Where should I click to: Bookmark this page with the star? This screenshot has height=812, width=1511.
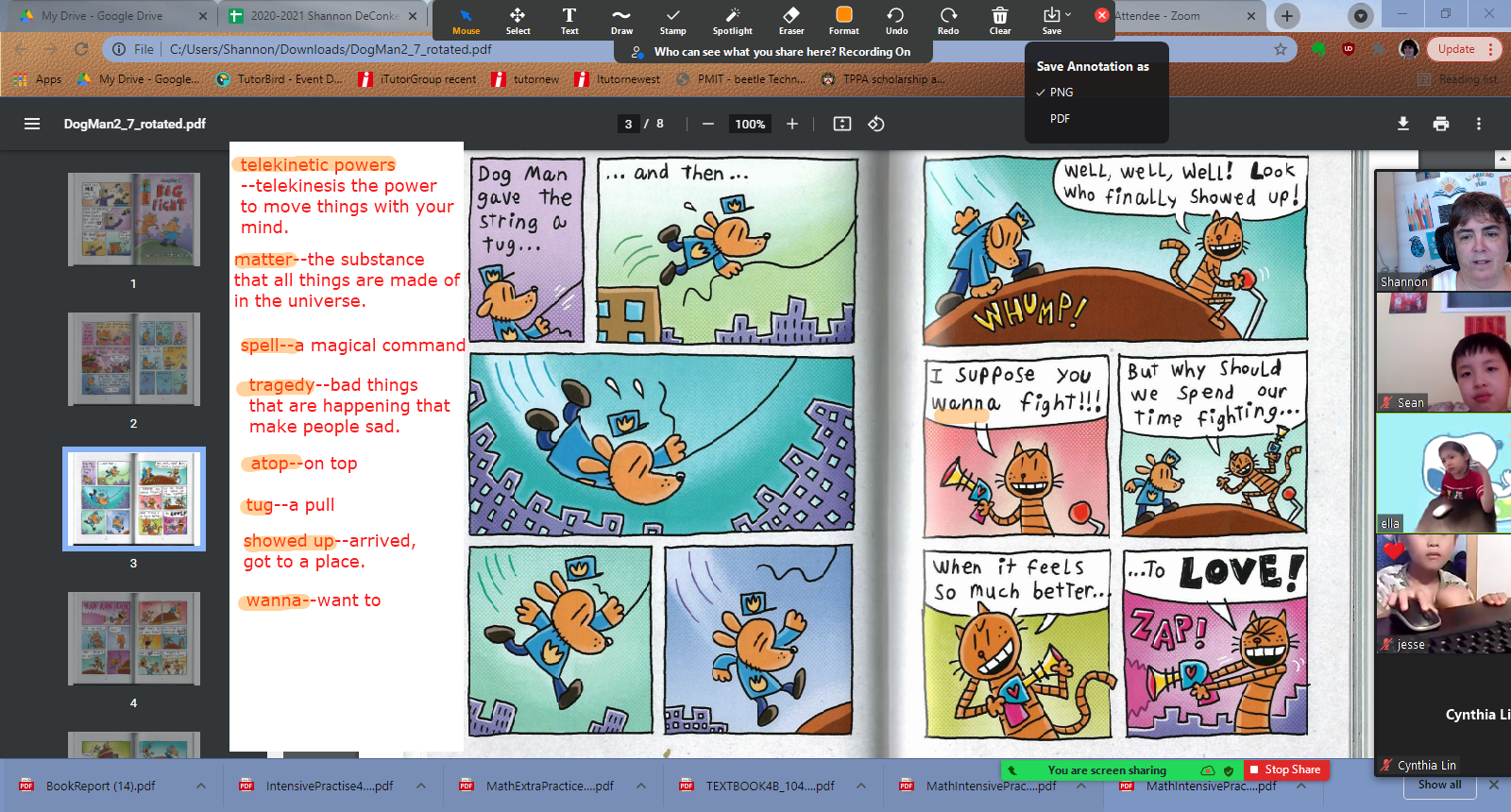[1281, 49]
